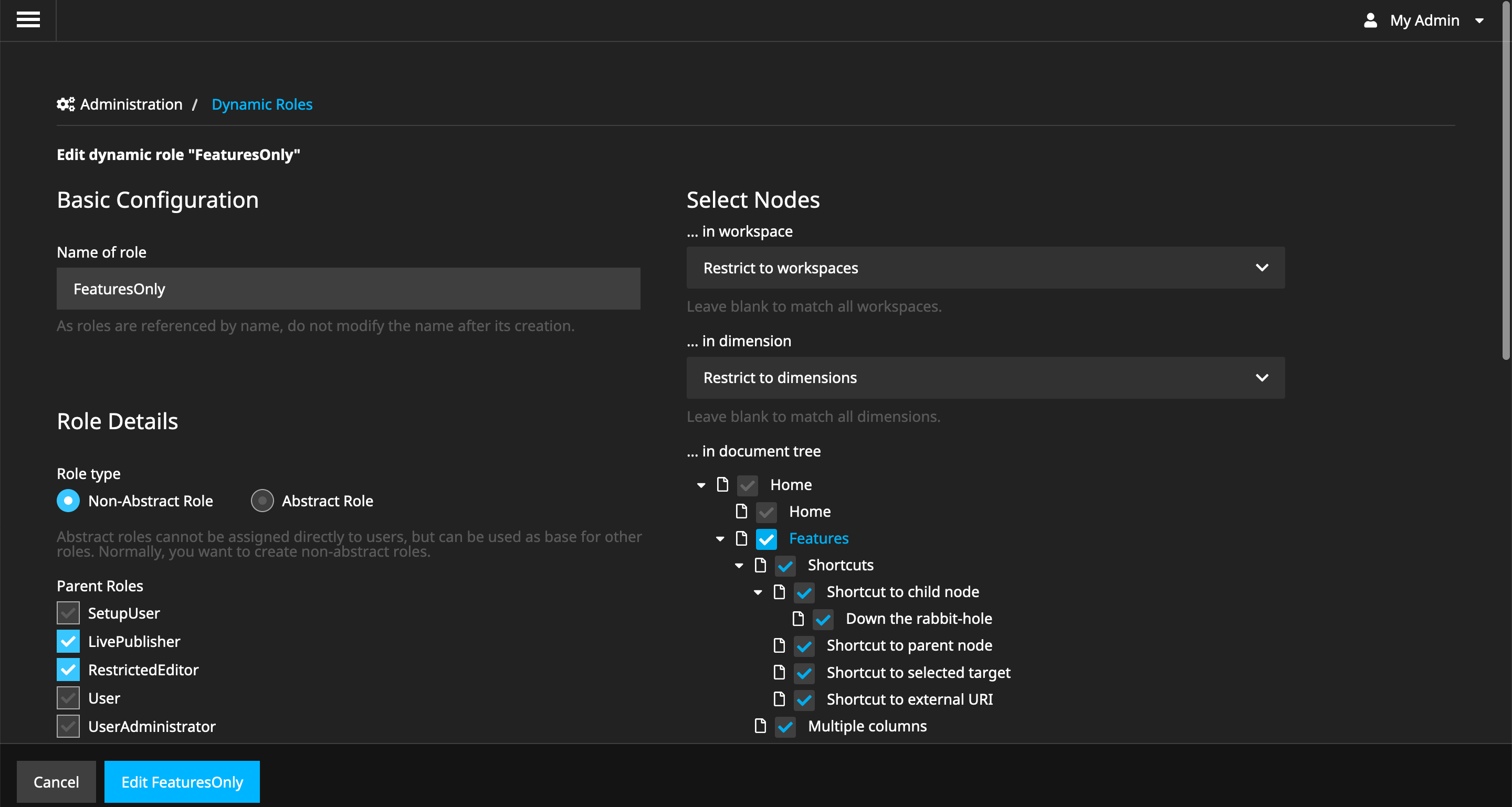1512x807 pixels.
Task: Go to Dynamic Roles breadcrumb link
Action: [x=262, y=104]
